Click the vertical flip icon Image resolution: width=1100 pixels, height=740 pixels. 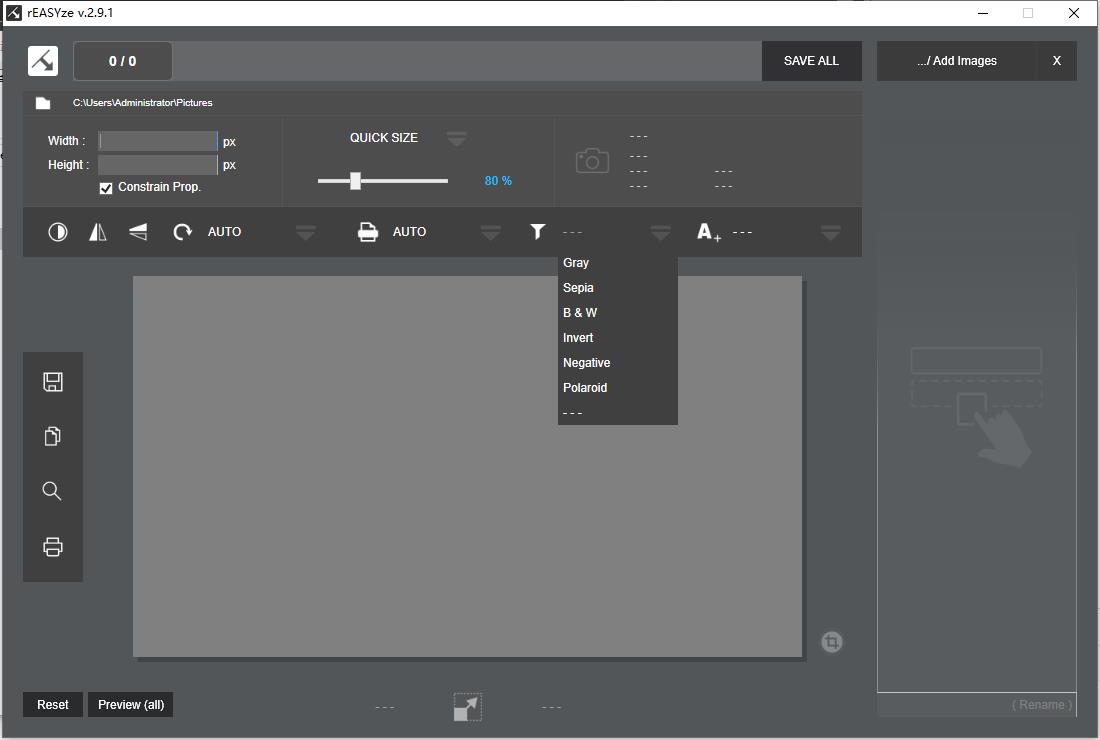138,232
